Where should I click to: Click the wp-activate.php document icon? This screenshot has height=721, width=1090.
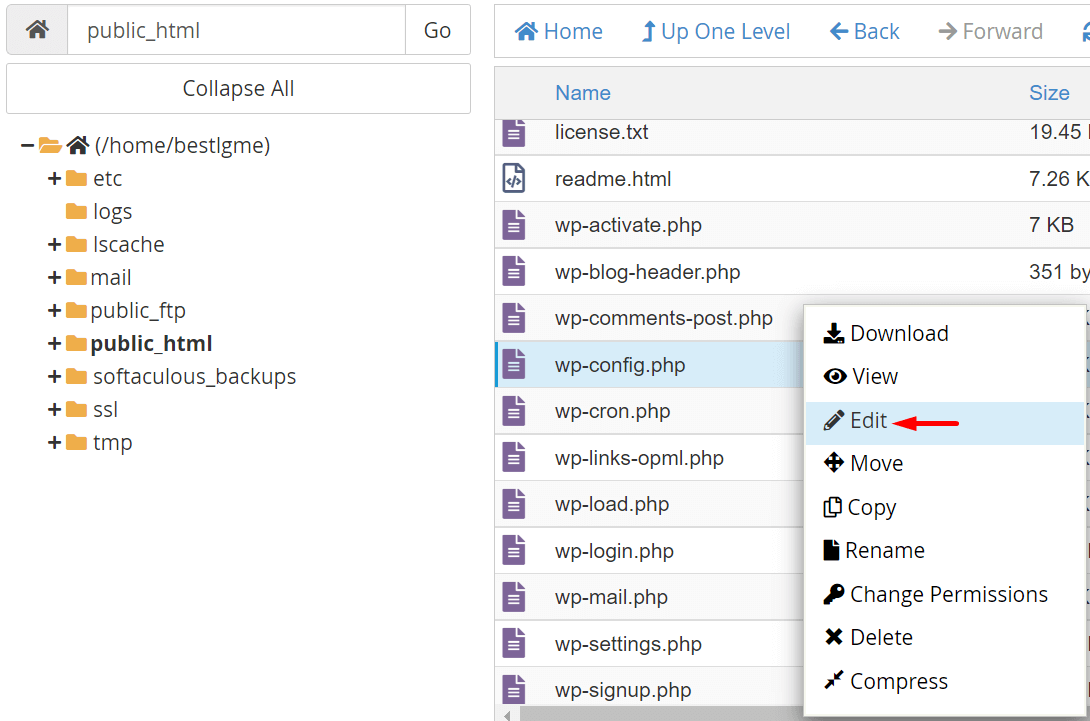(513, 225)
